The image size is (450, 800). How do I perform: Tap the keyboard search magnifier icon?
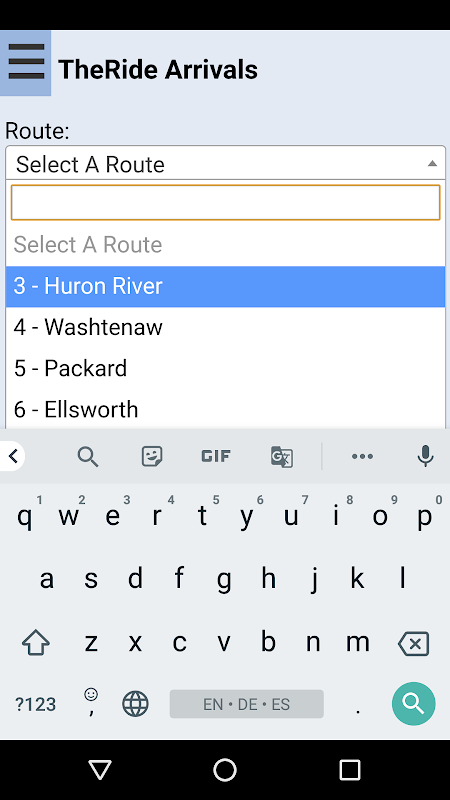(88, 456)
